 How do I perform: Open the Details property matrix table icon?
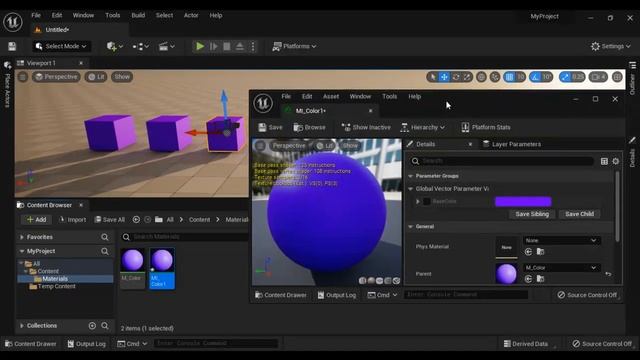pos(604,161)
